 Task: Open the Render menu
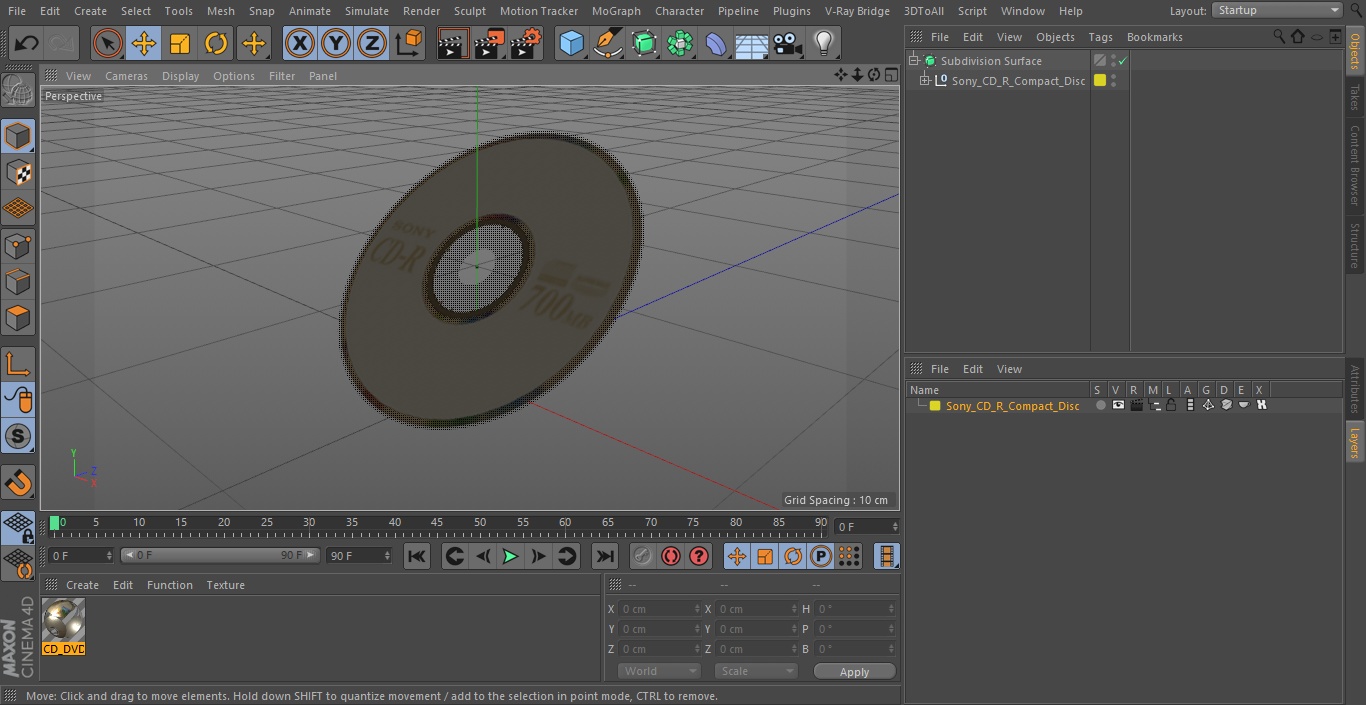[421, 11]
